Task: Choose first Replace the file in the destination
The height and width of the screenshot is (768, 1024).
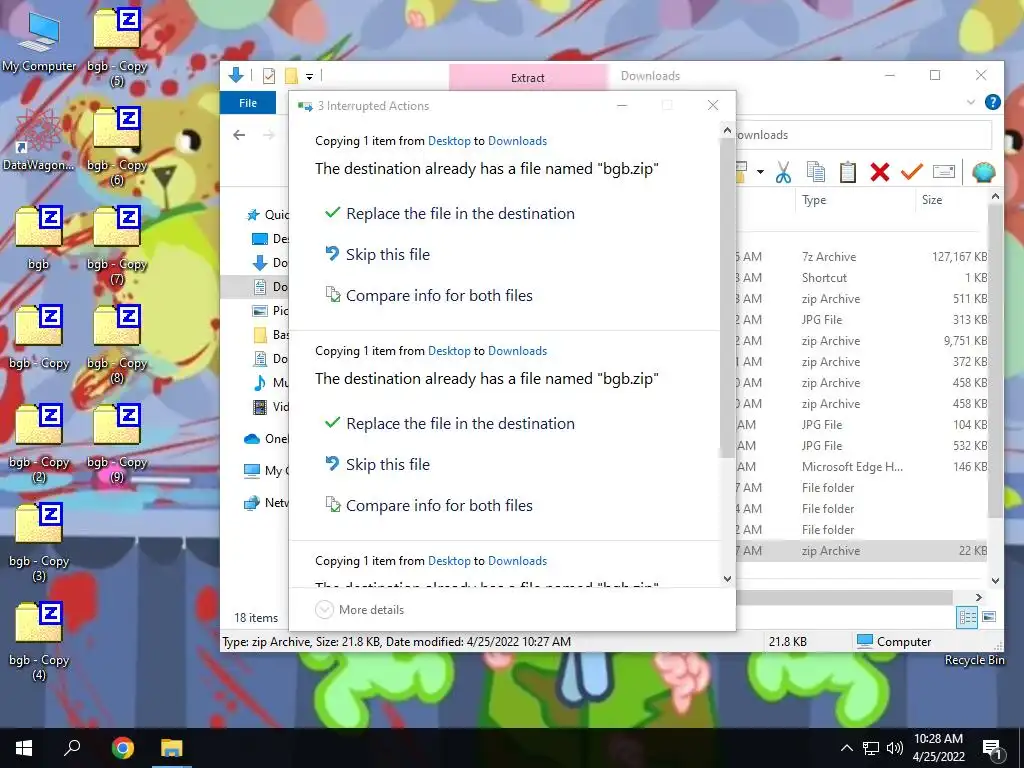Action: (x=450, y=214)
